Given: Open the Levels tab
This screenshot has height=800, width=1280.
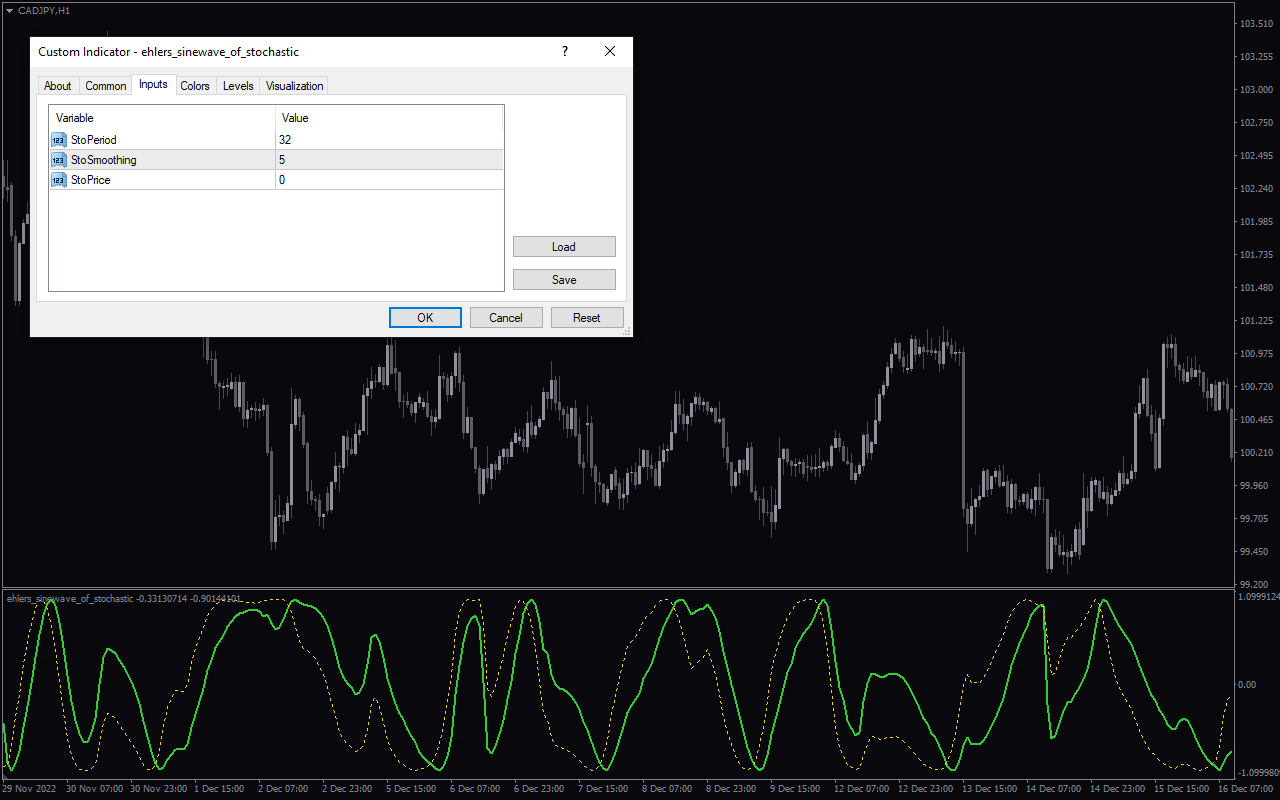Looking at the screenshot, I should point(238,86).
